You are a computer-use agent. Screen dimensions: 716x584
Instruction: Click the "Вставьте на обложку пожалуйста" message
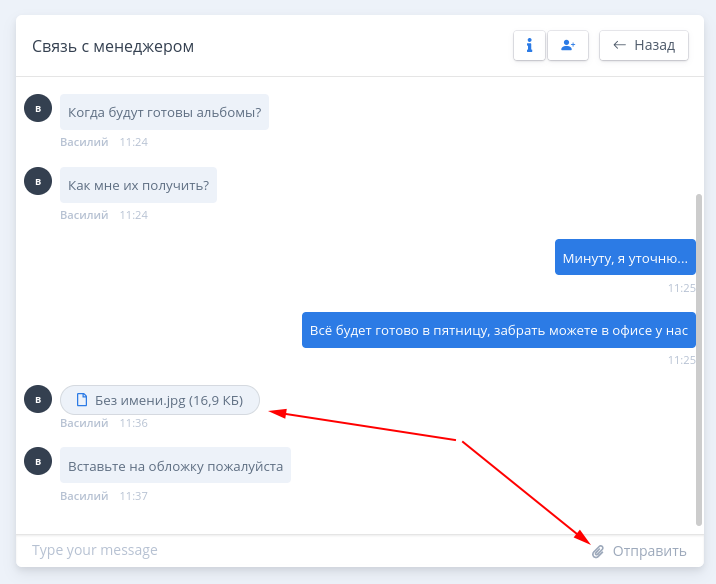(175, 466)
